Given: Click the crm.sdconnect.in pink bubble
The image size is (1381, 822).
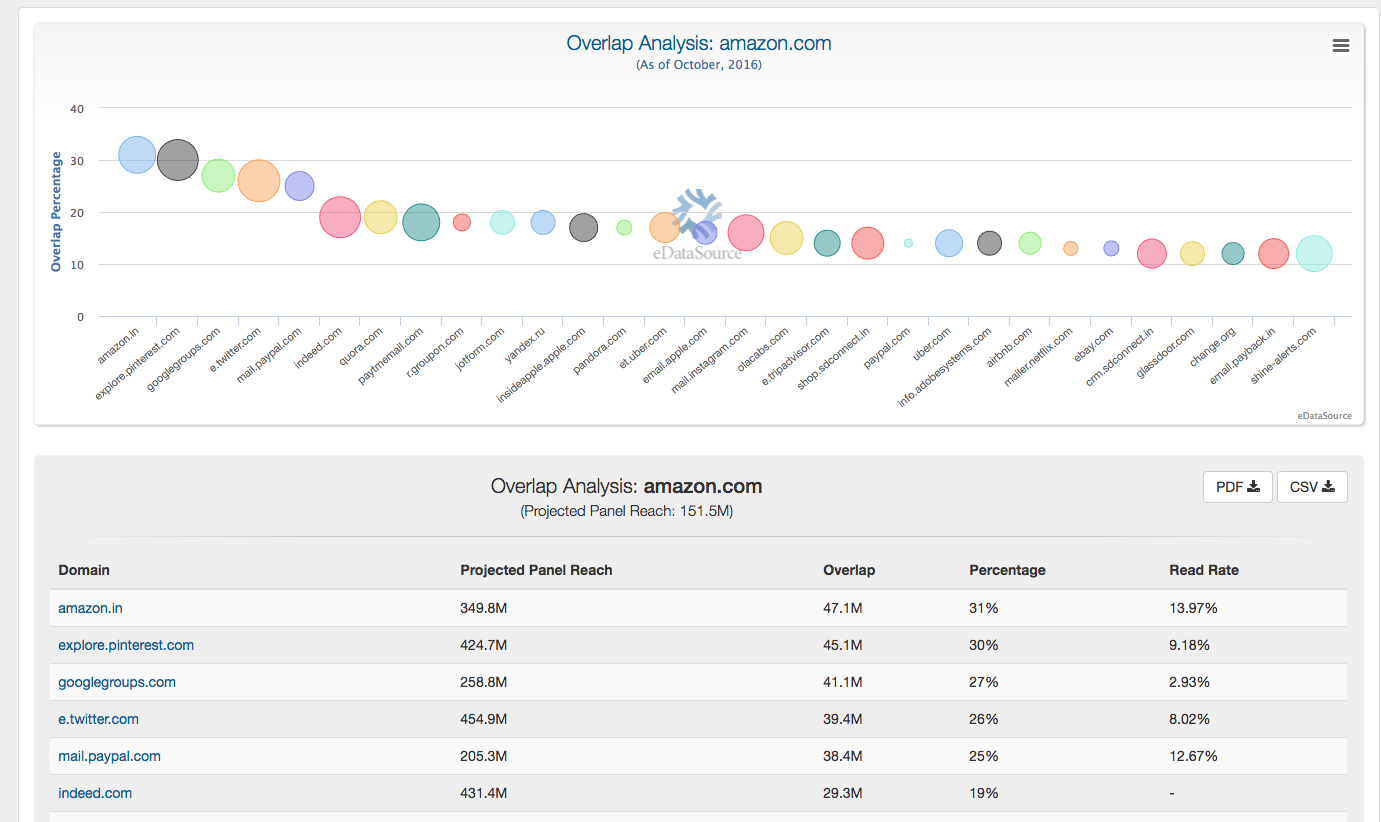Looking at the screenshot, I should coord(1152,254).
